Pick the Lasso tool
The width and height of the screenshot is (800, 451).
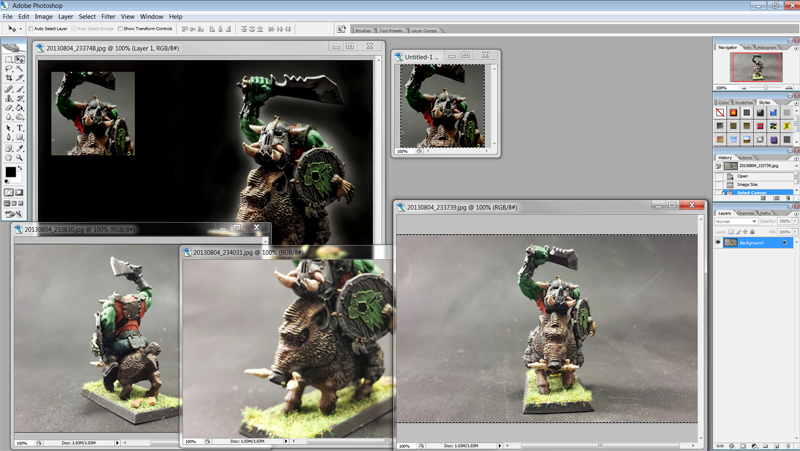(x=9, y=69)
